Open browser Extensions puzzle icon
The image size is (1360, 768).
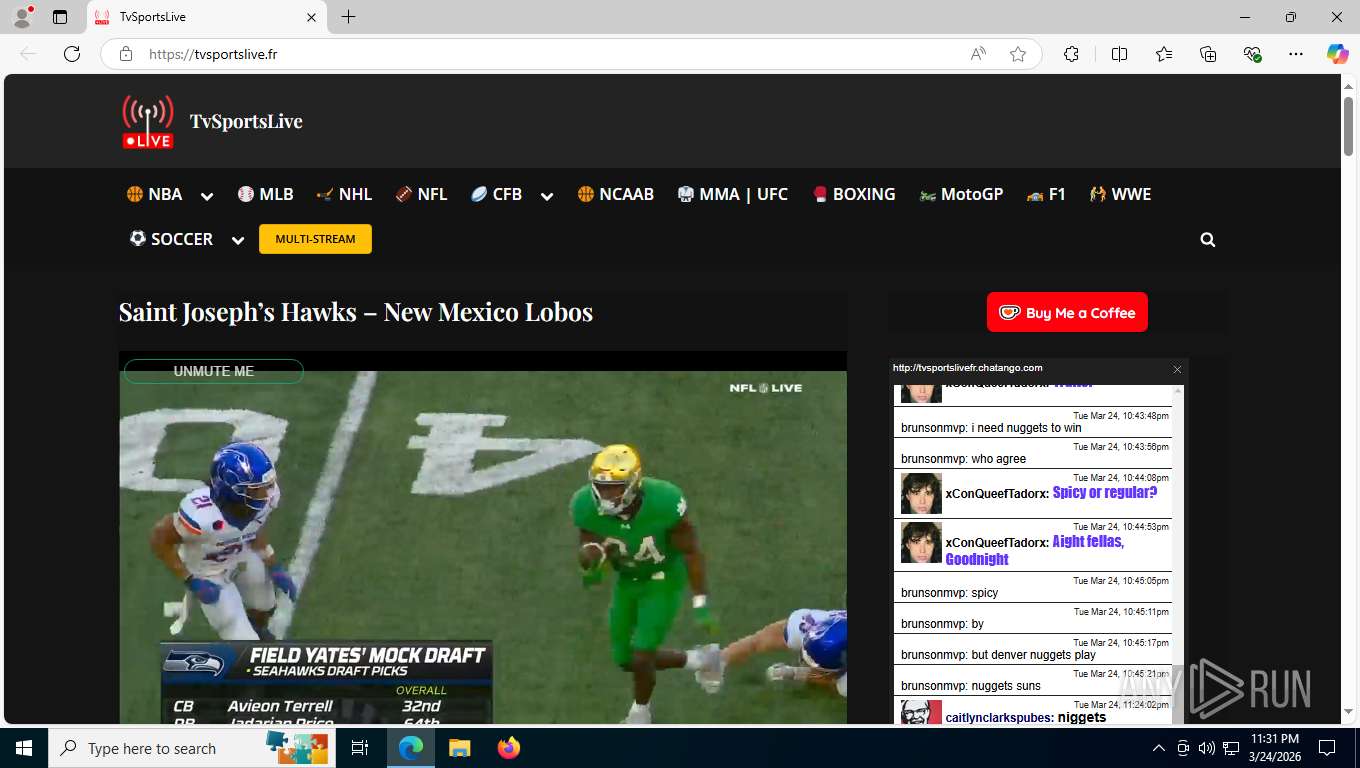click(1071, 54)
